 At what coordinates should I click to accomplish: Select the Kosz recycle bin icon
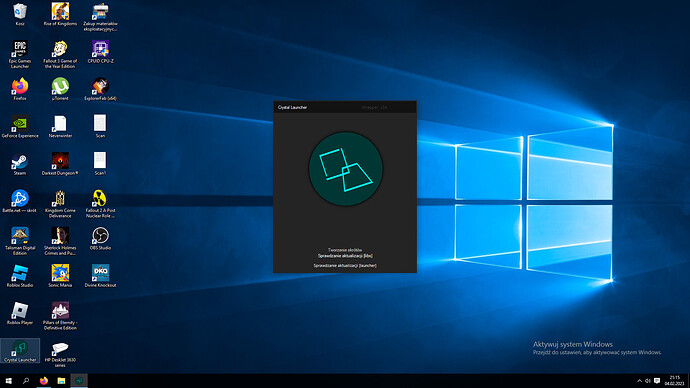[x=20, y=14]
